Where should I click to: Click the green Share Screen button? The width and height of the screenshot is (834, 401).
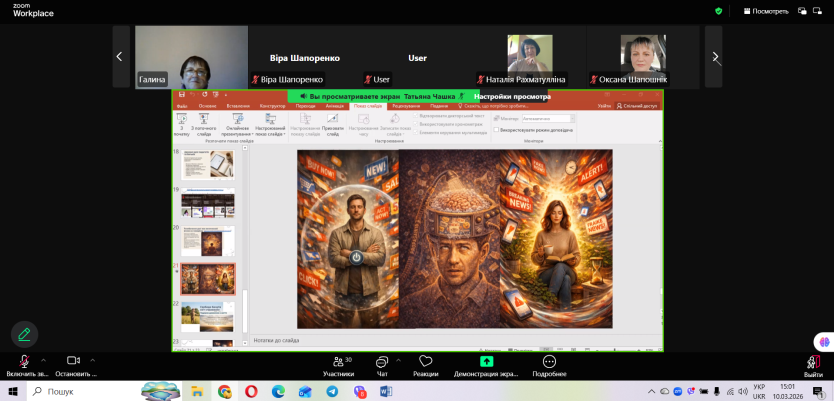pyautogui.click(x=486, y=361)
